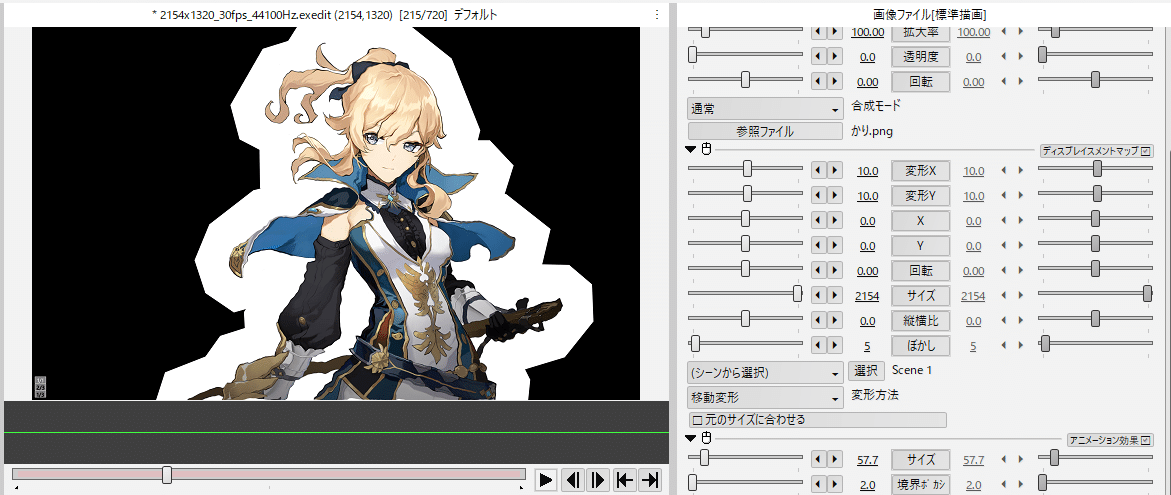Image resolution: width=1171 pixels, height=495 pixels.
Task: Click the left 10.0 value of 変形X
Action: 868,171
